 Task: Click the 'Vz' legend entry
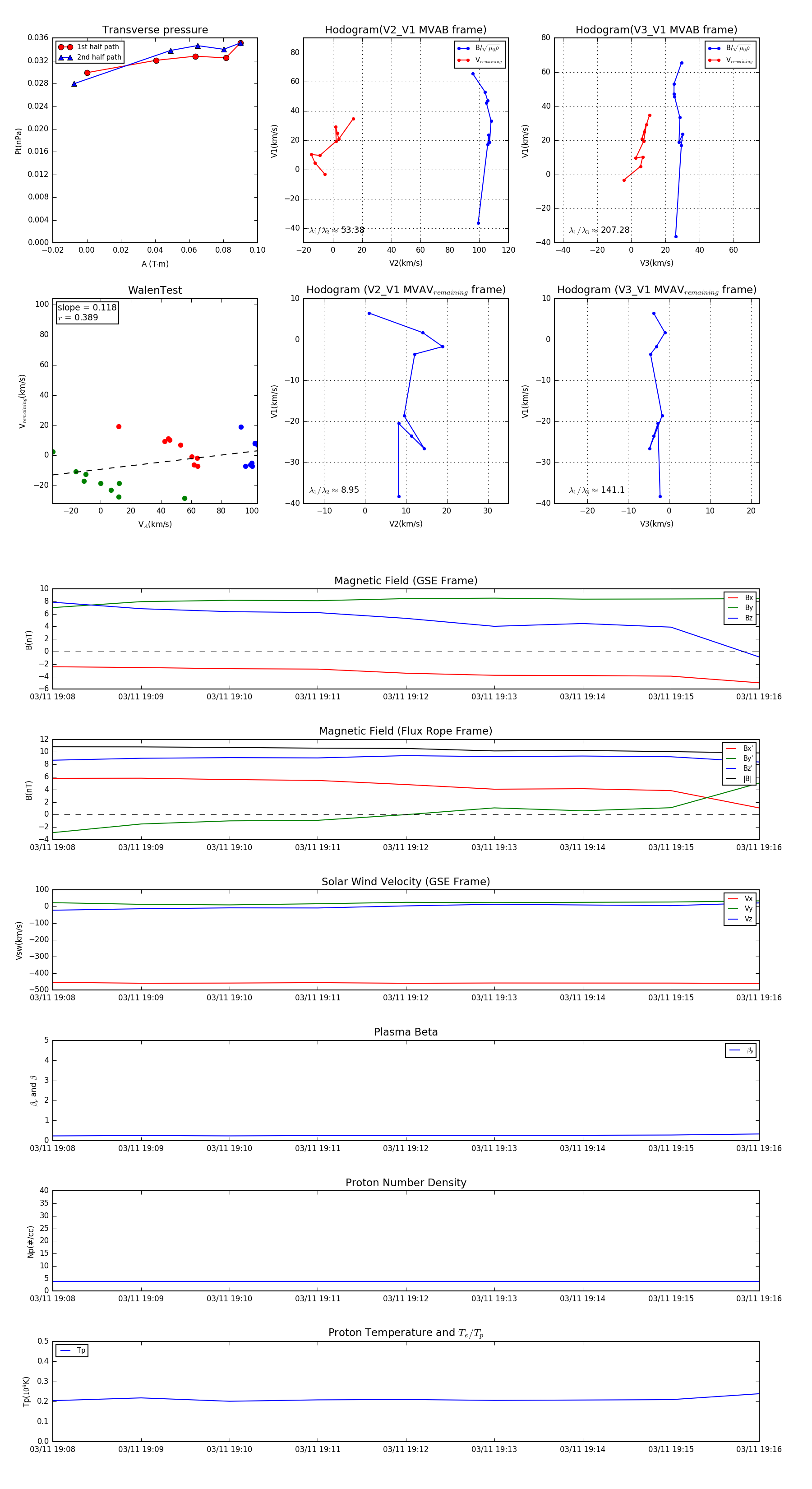[x=740, y=919]
